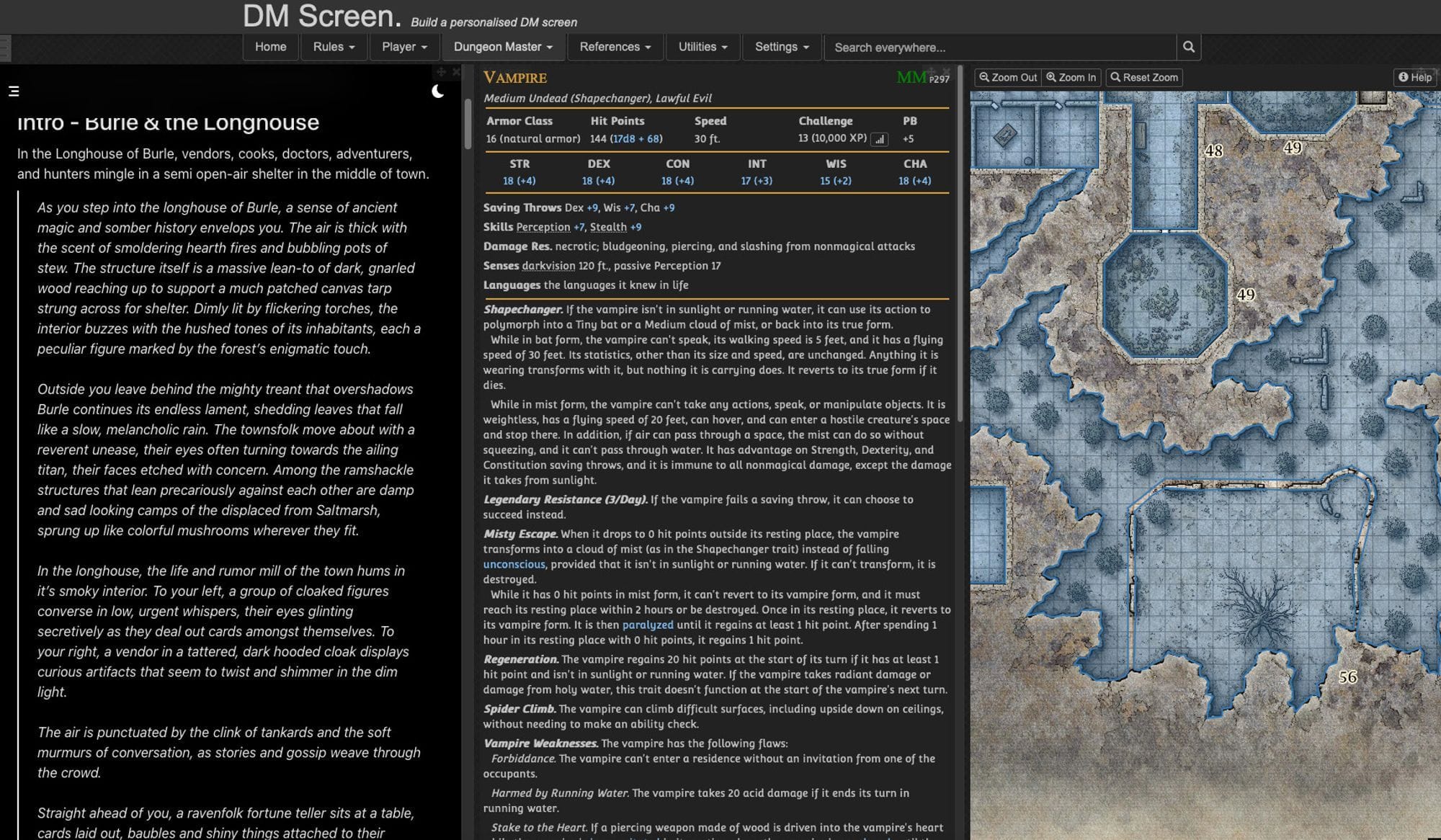This screenshot has height=840, width=1441.
Task: Open the Utilities dropdown menu
Action: 702,47
